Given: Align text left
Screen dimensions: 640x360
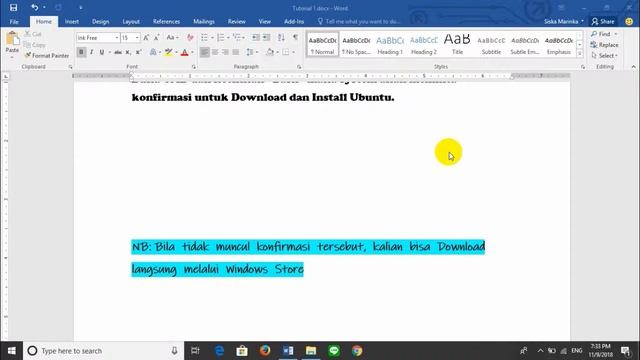Looking at the screenshot, I should tap(204, 52).
